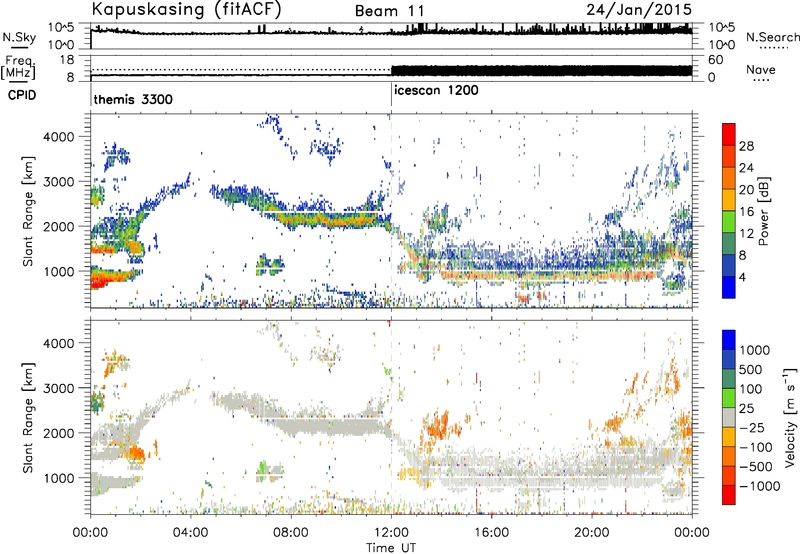This screenshot has width=800, height=554.
Task: Pick the Power colorbar segment between 20 and 24
Action: click(x=729, y=179)
